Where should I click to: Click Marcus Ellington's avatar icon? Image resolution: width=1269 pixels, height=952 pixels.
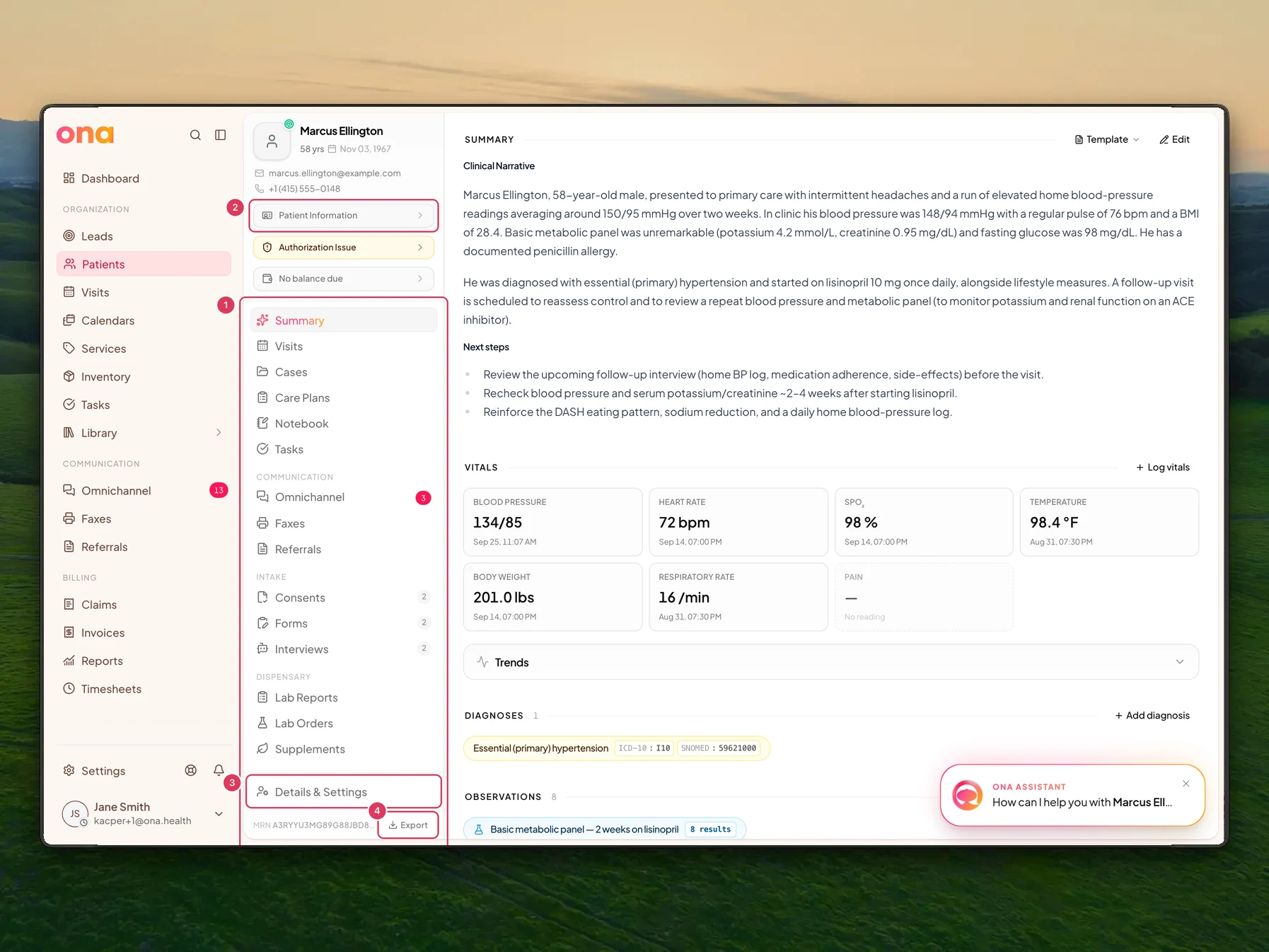coord(272,141)
